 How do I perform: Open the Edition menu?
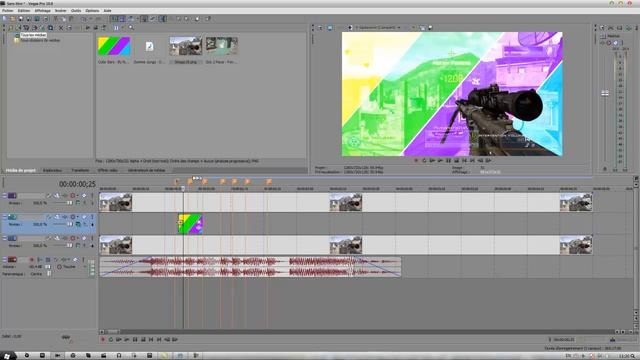tap(24, 11)
